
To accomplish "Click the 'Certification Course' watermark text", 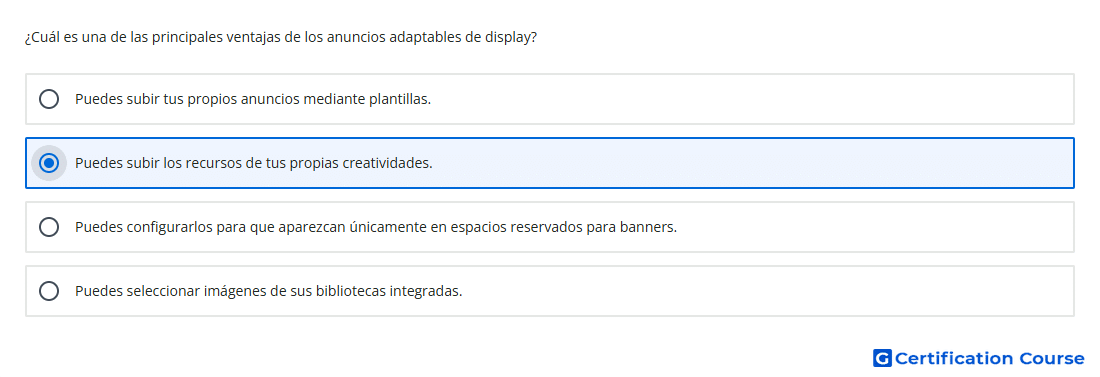I will 989,359.
